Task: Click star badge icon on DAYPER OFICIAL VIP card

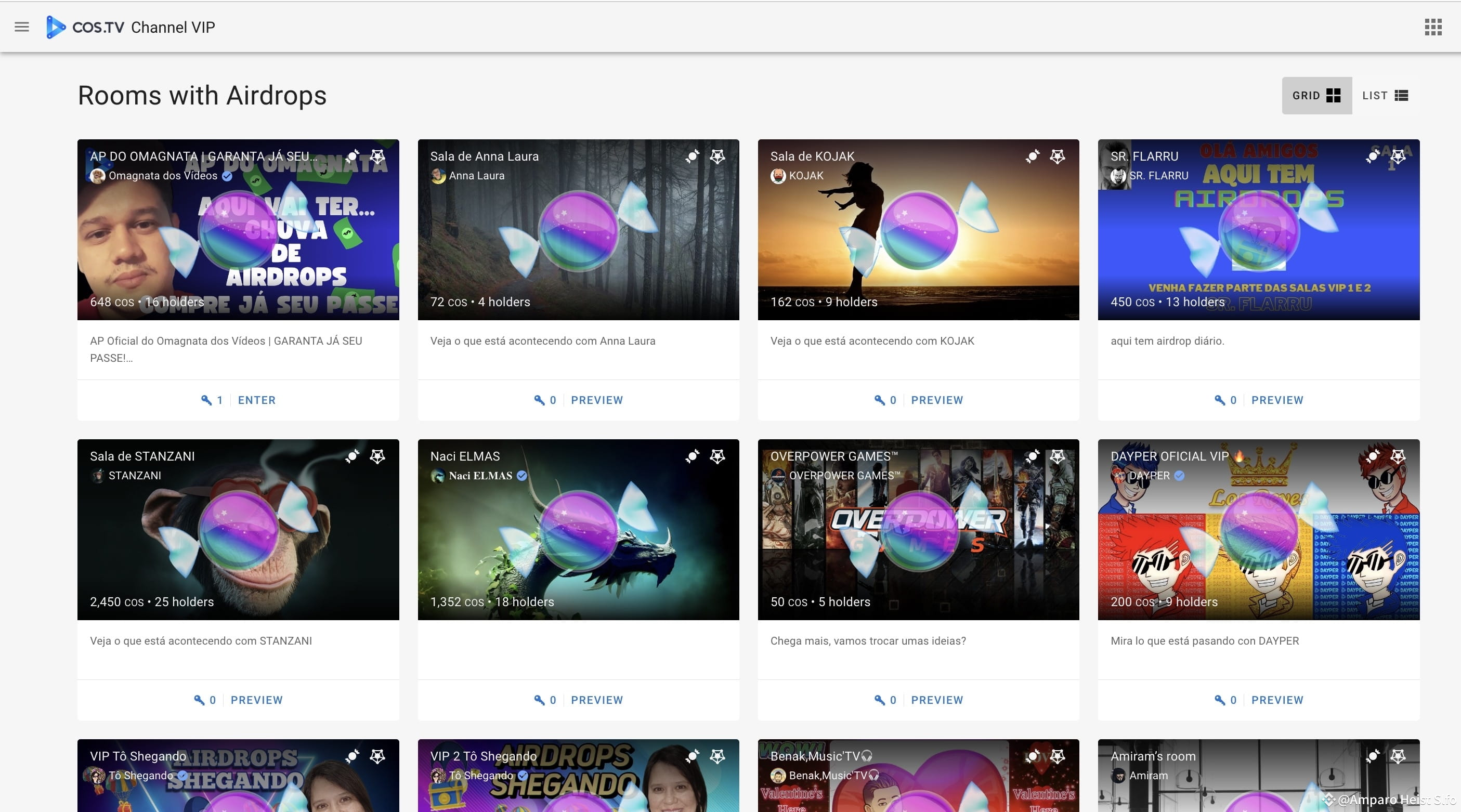Action: pyautogui.click(x=1398, y=456)
